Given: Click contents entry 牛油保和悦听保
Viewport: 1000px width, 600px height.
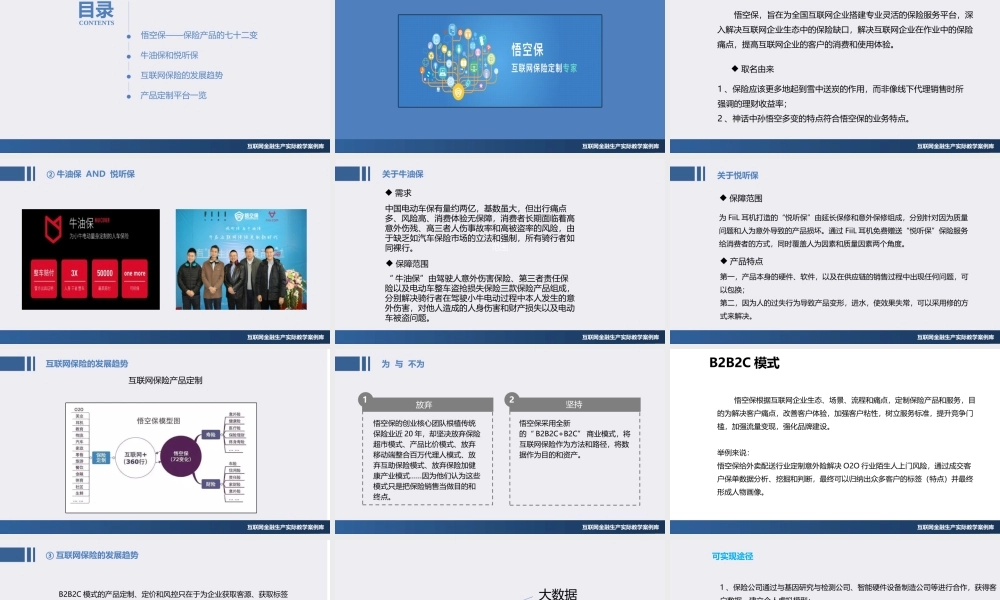Looking at the screenshot, I should coord(169,55).
